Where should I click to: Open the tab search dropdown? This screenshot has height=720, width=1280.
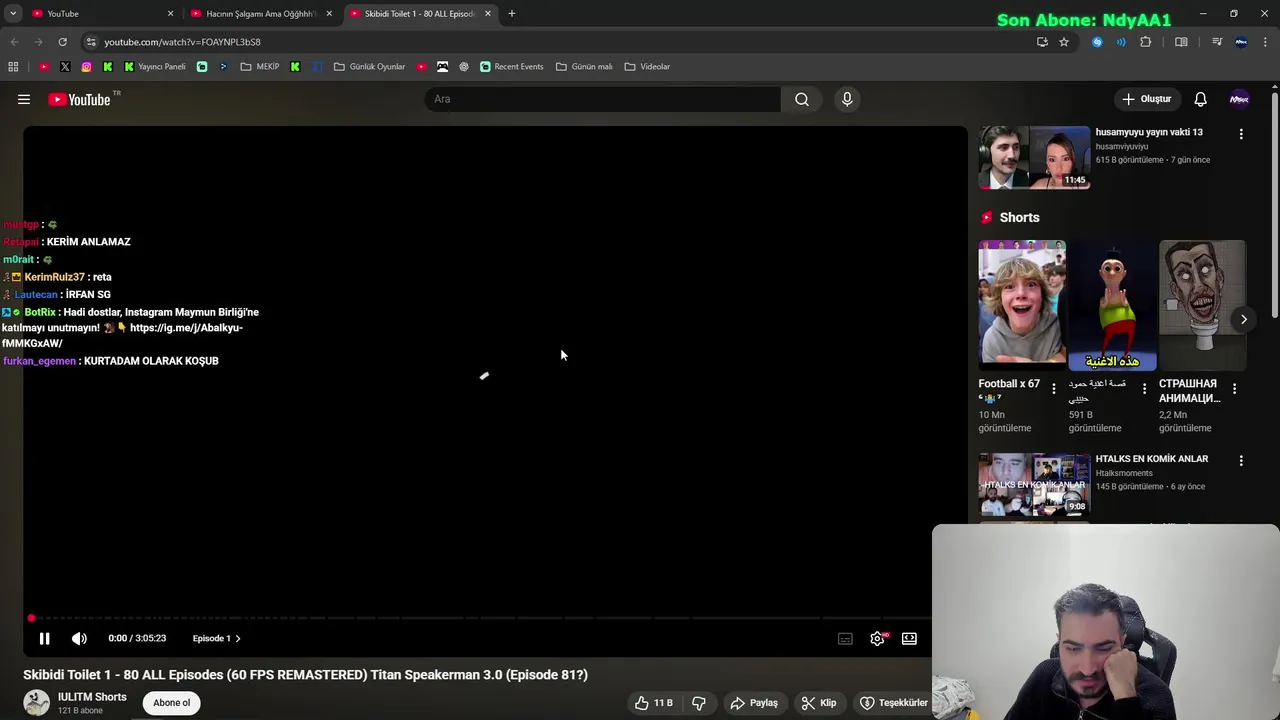pyautogui.click(x=13, y=13)
